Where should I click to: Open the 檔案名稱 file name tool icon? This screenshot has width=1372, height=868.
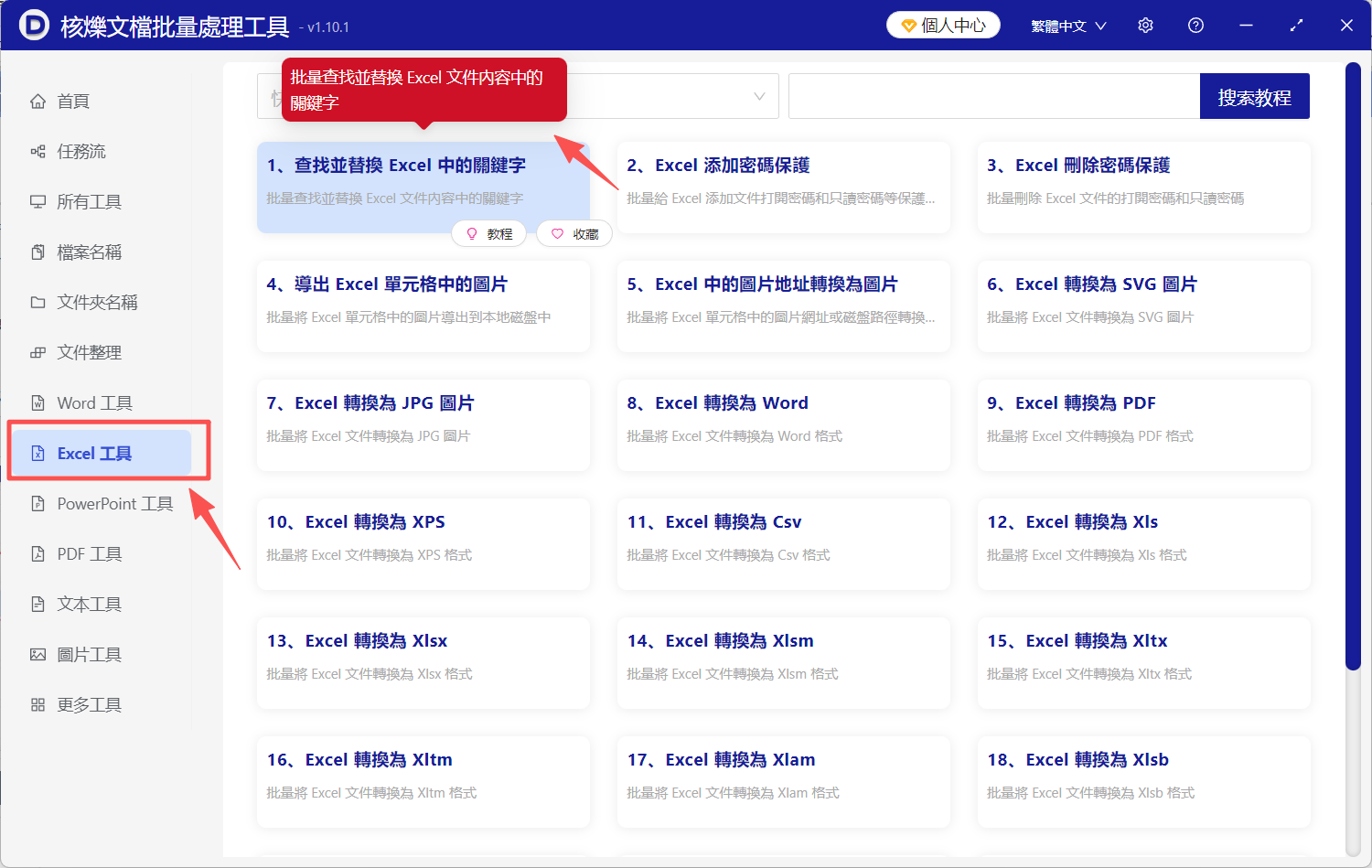[x=37, y=252]
